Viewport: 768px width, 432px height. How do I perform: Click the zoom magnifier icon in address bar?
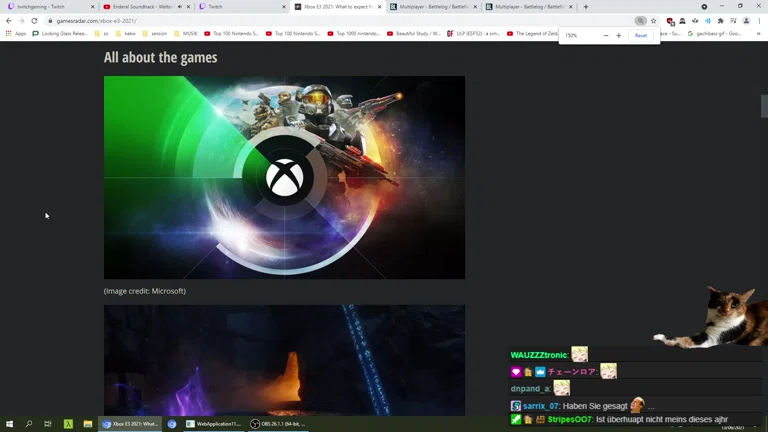tap(640, 21)
